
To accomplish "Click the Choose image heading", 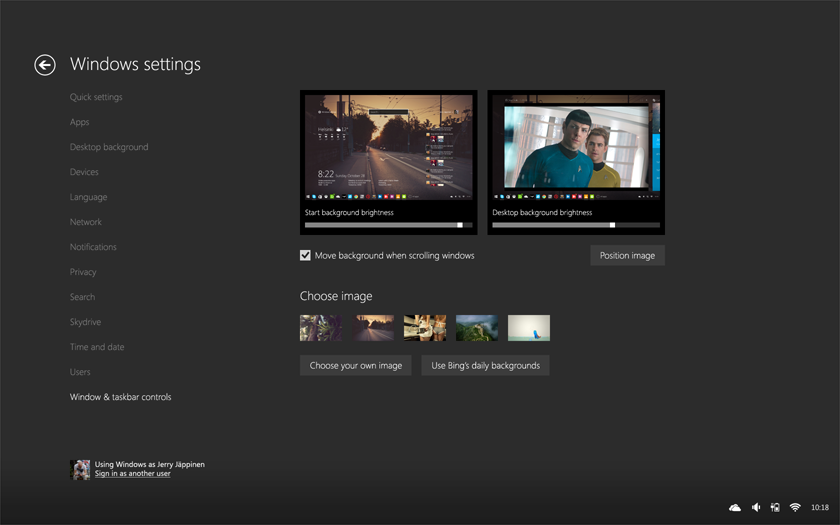I will click(336, 296).
